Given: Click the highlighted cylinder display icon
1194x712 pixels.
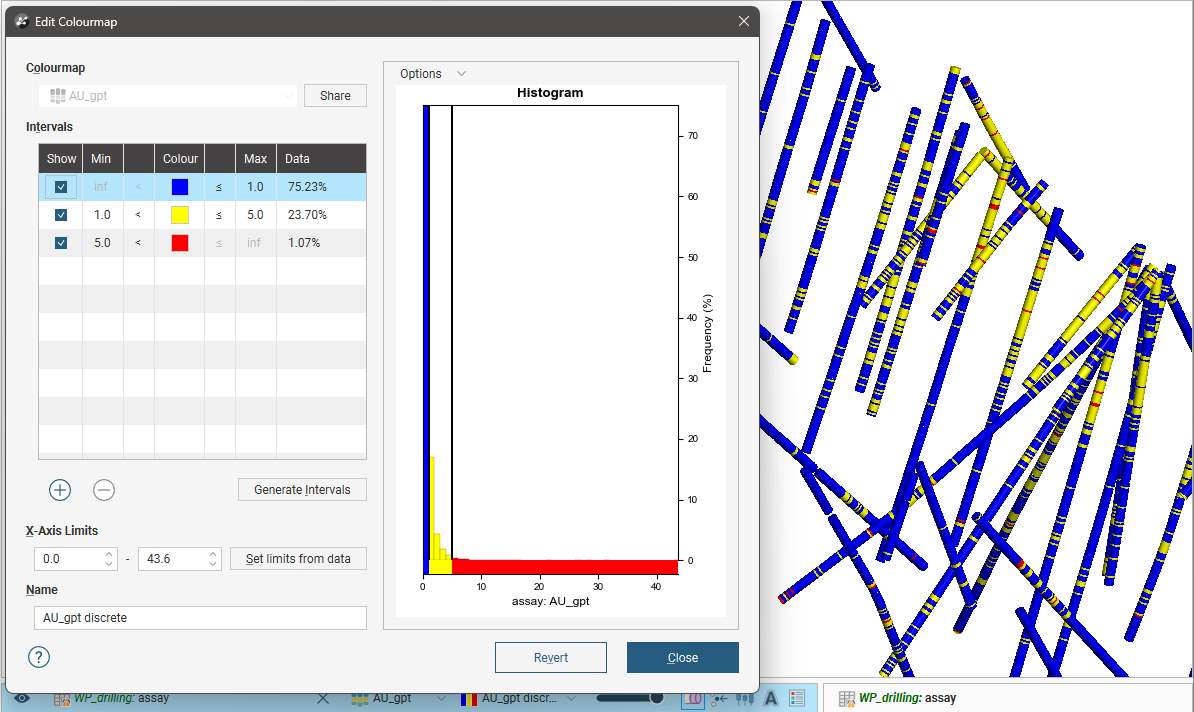Looking at the screenshot, I should 692,698.
